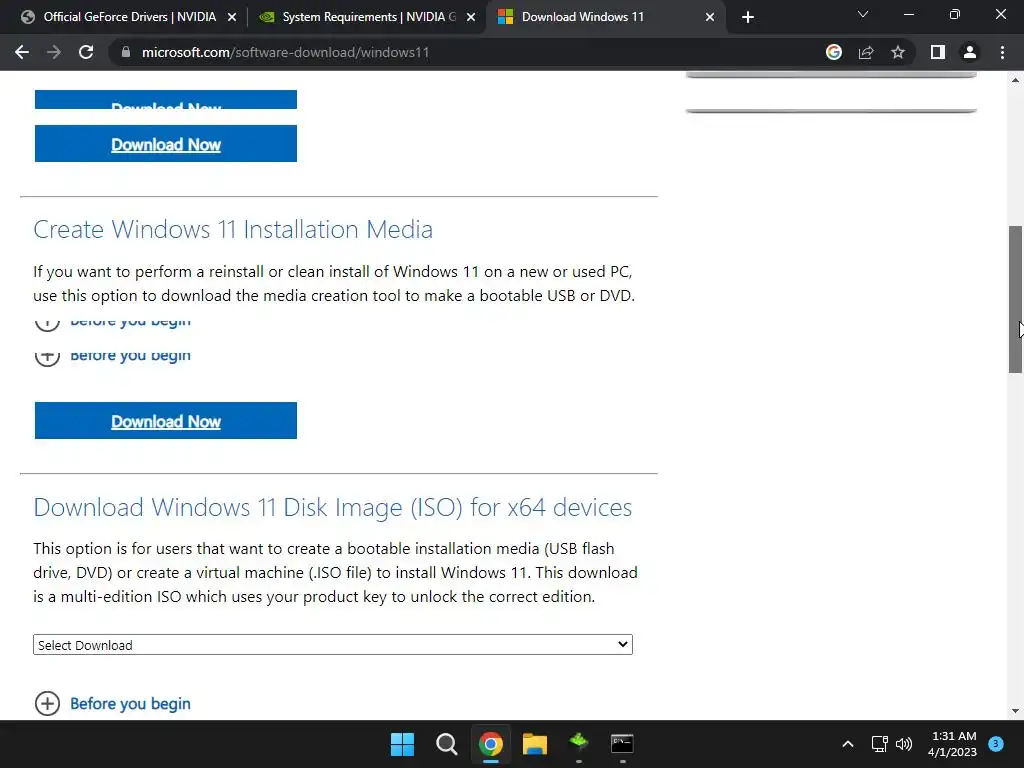This screenshot has width=1024, height=768.
Task: Expand Before you begin under ISO section
Action: [x=112, y=703]
